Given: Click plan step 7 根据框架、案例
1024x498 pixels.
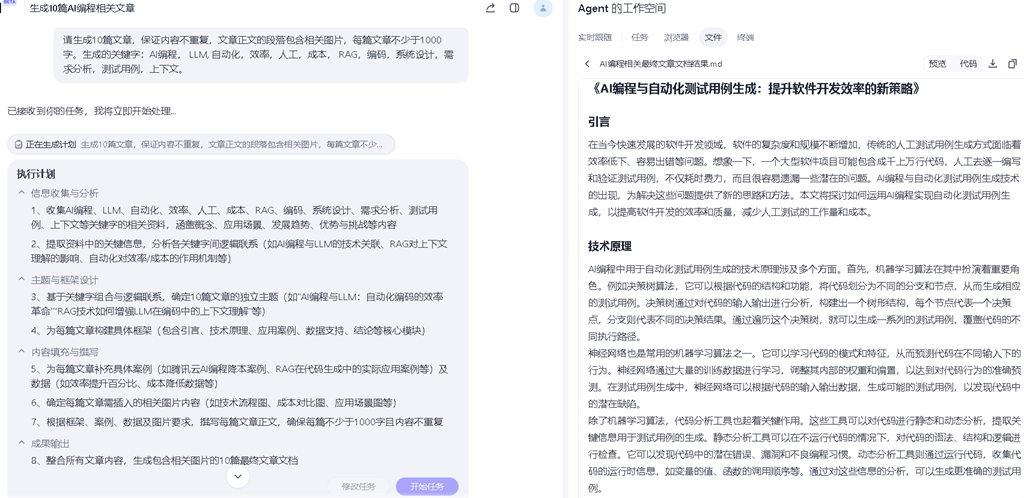Looking at the screenshot, I should (x=237, y=422).
